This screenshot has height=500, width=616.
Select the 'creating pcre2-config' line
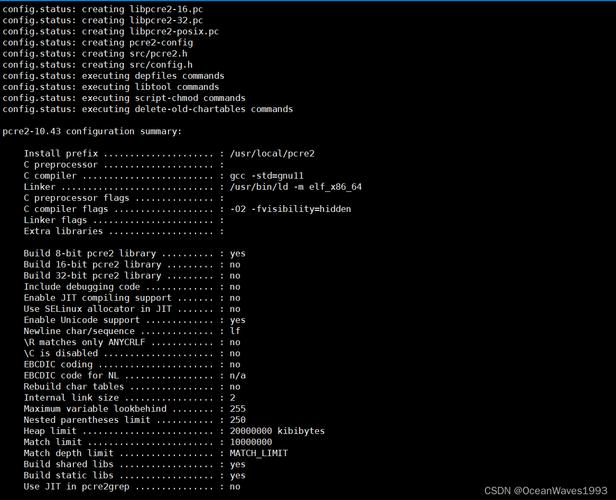pos(98,42)
